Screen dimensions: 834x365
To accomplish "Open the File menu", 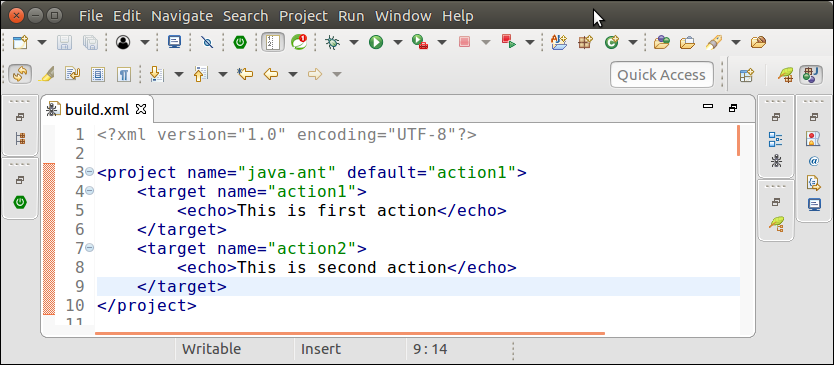I will pos(91,16).
